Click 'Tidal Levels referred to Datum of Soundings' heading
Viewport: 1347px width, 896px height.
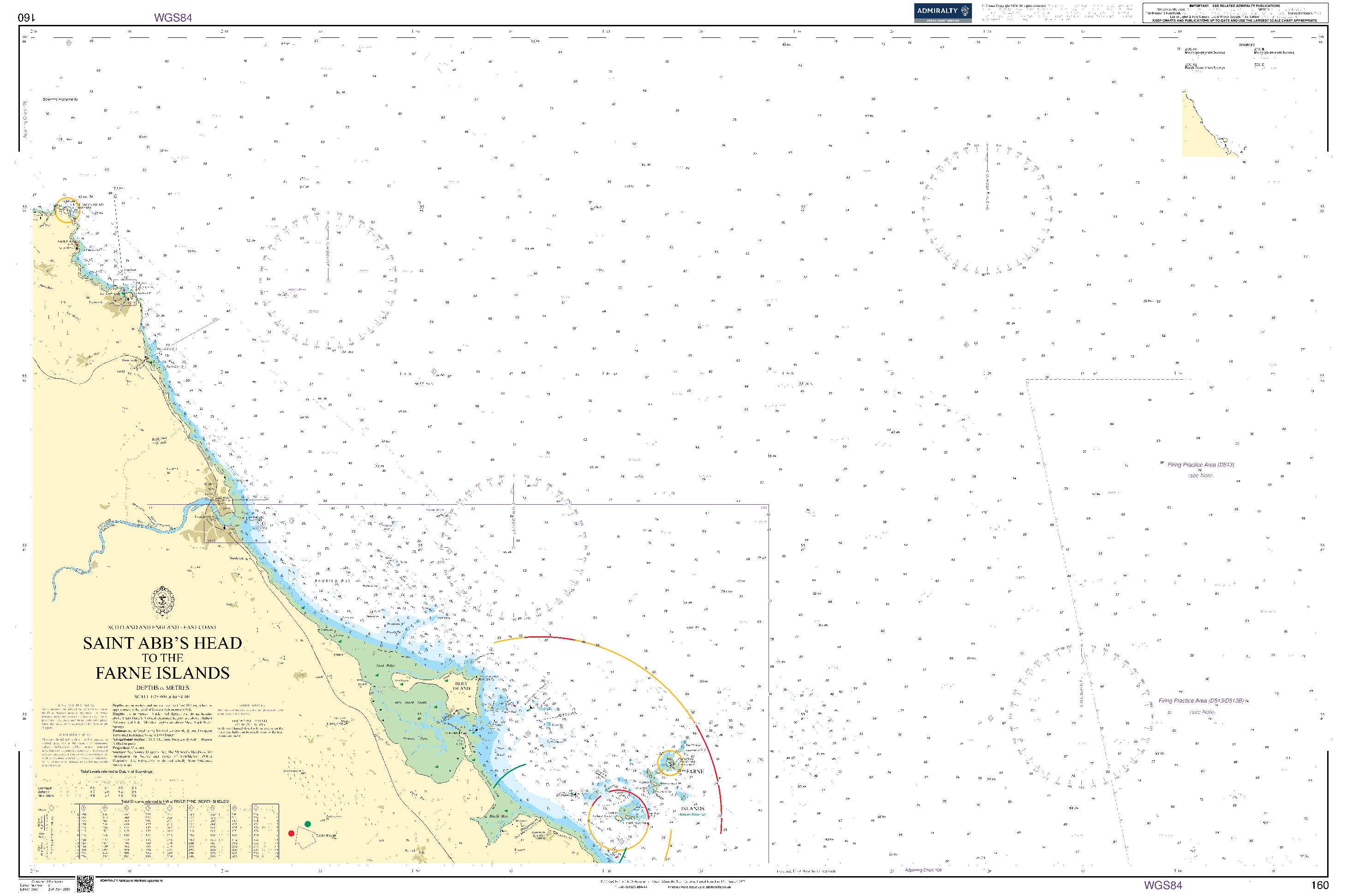point(117,771)
